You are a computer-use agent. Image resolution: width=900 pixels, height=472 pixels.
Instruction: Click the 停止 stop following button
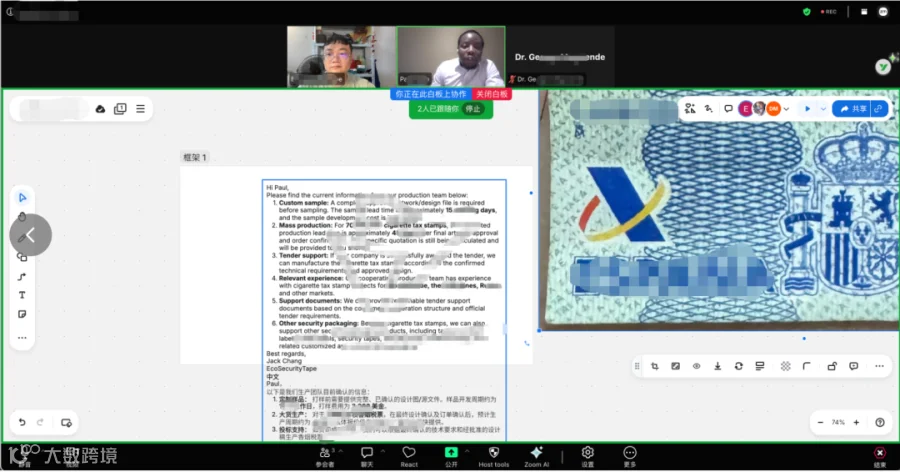point(472,109)
